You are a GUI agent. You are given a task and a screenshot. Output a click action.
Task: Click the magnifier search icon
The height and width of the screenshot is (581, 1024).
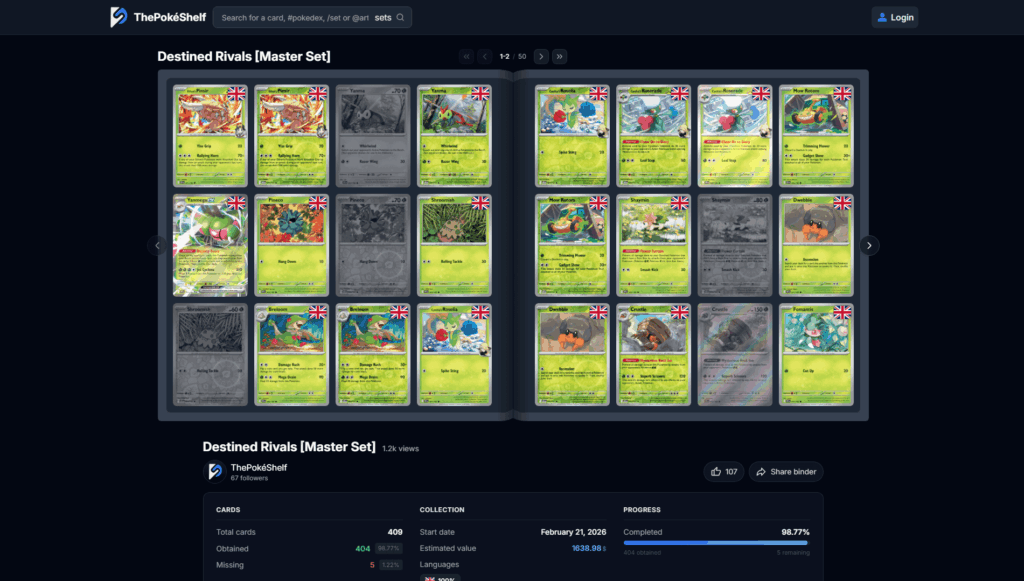point(398,17)
